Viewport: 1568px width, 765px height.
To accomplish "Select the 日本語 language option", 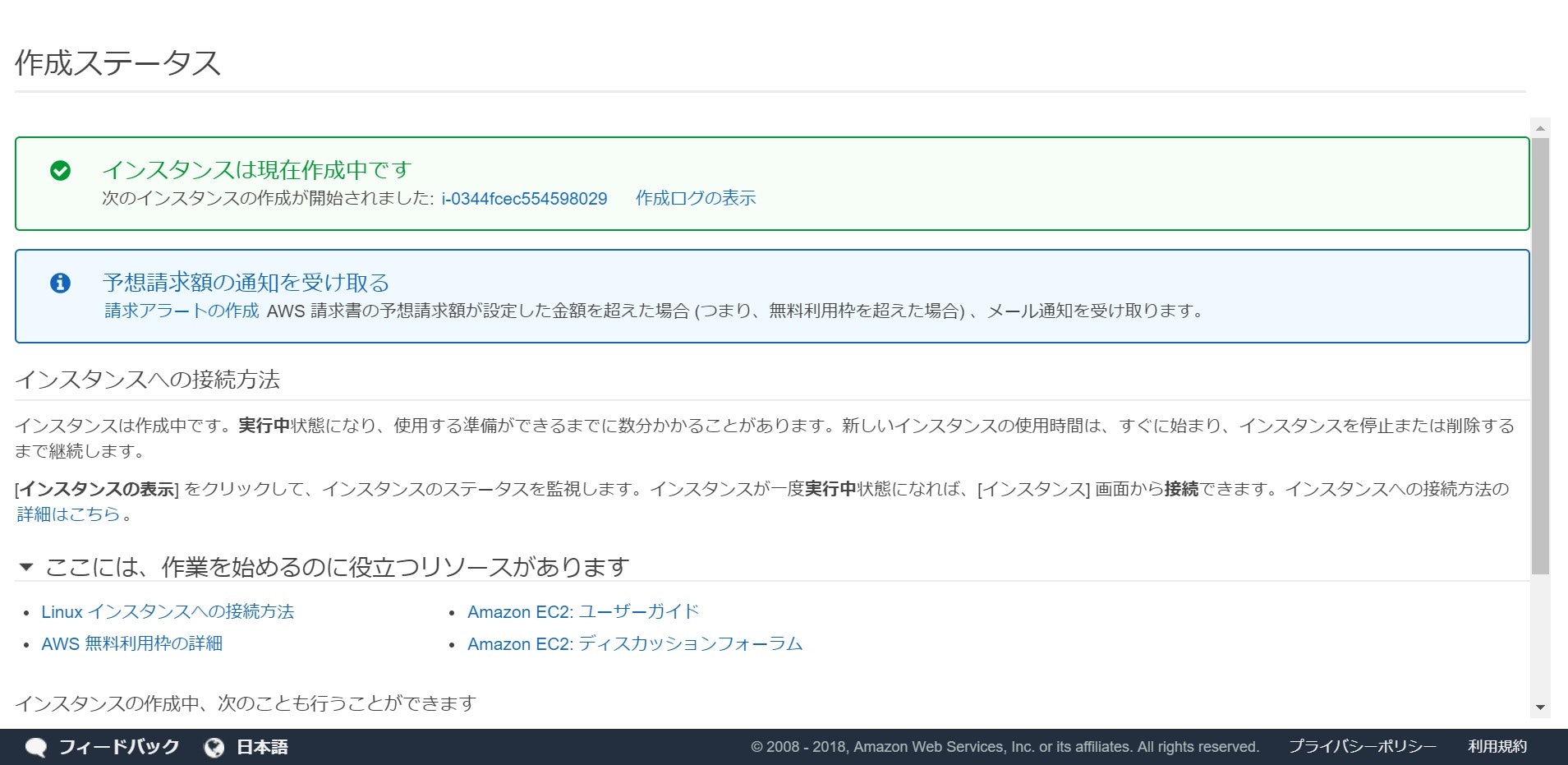I will tap(262, 747).
